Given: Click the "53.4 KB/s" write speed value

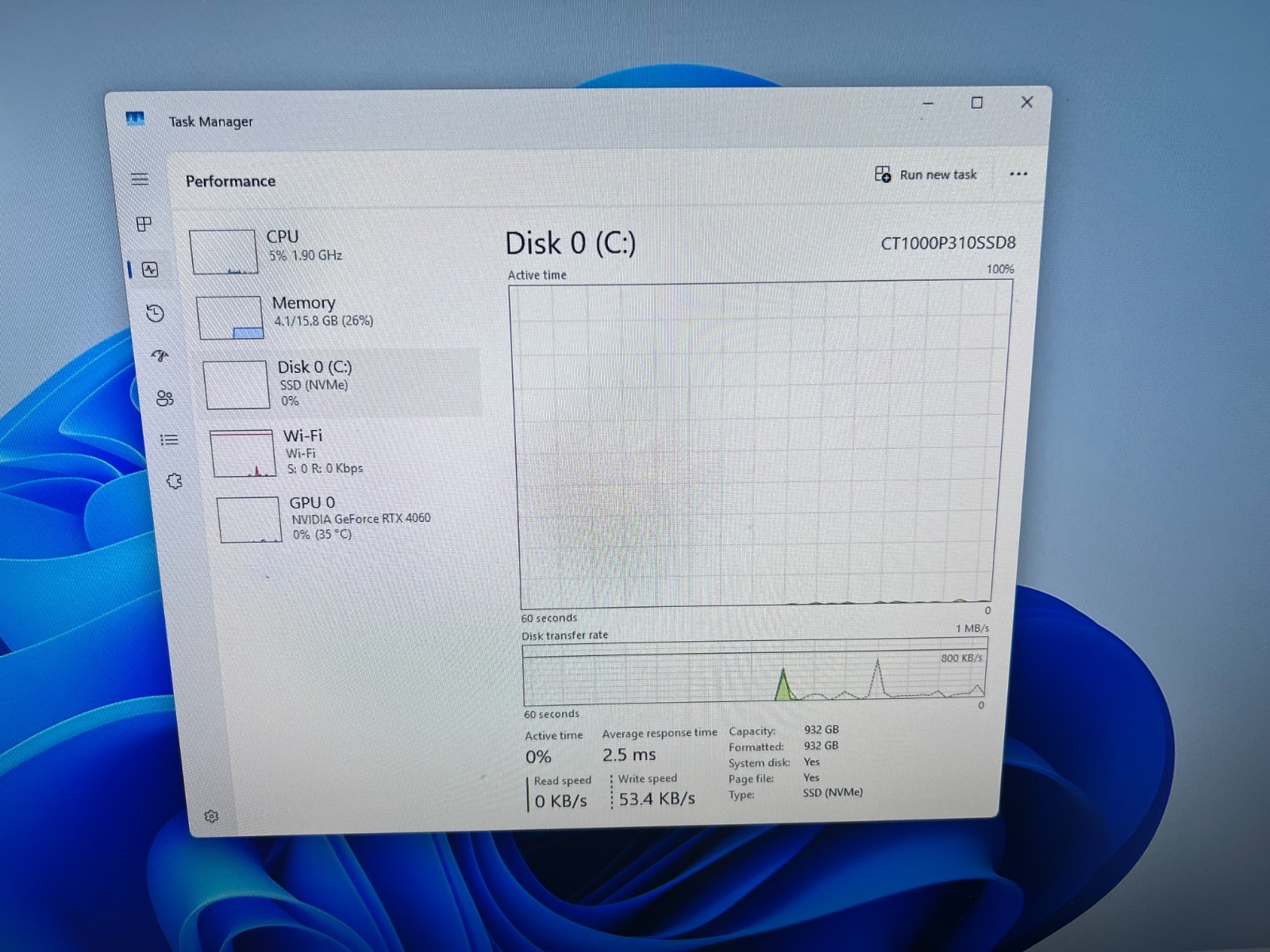Looking at the screenshot, I should coord(657,799).
